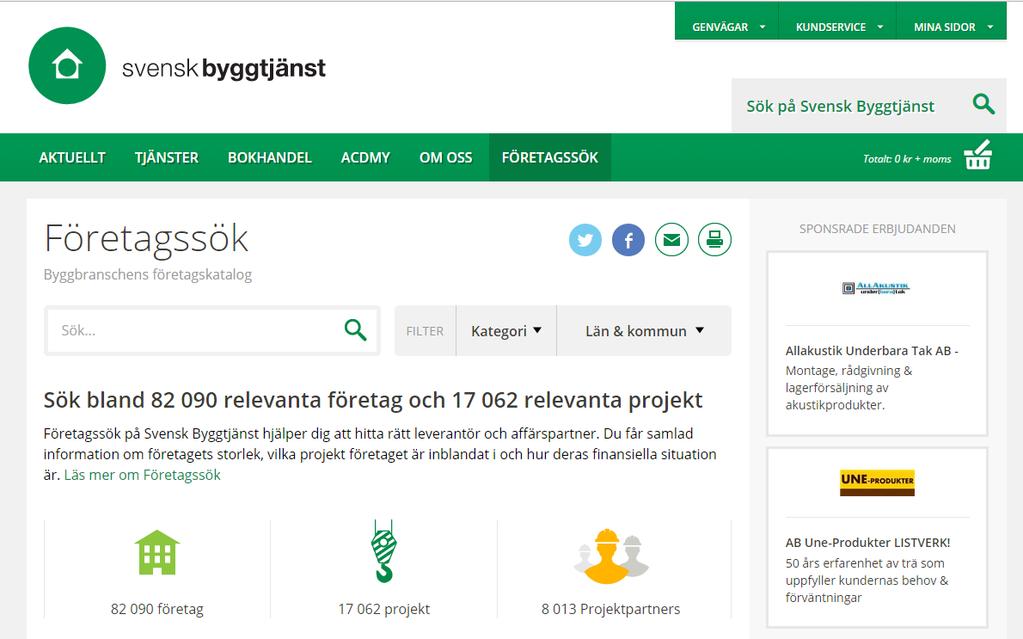Expand the Mina sidor dropdown
This screenshot has height=639, width=1023.
coord(953,27)
